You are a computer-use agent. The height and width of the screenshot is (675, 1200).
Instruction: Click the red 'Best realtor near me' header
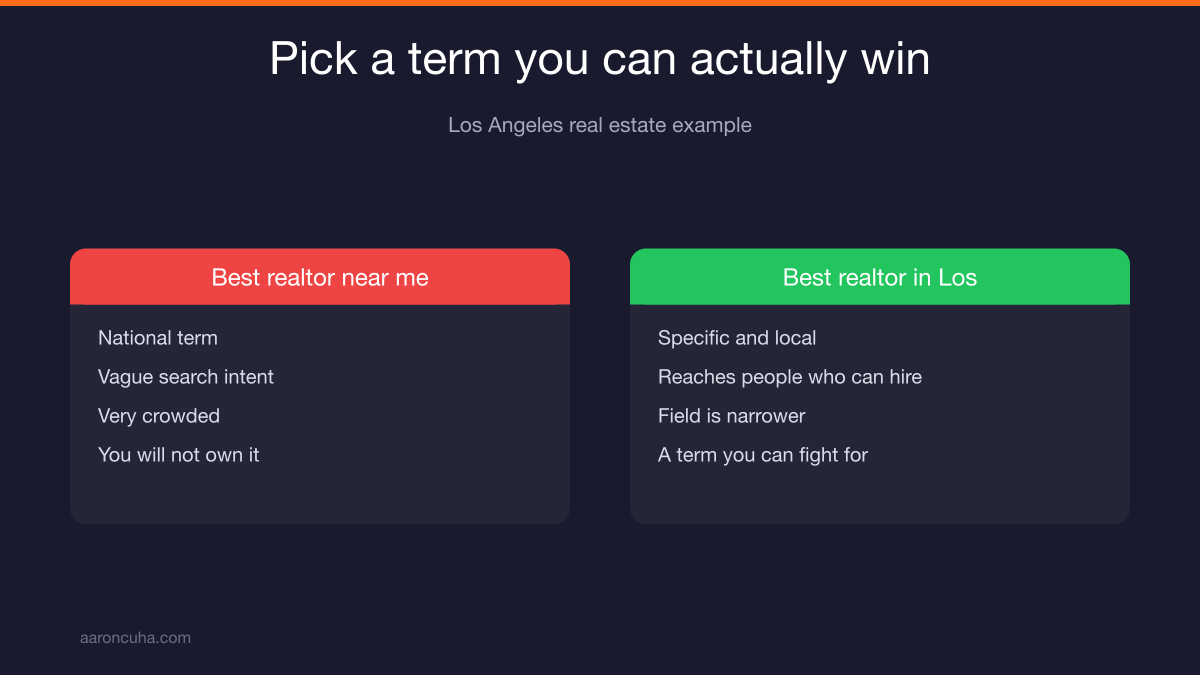click(x=320, y=277)
